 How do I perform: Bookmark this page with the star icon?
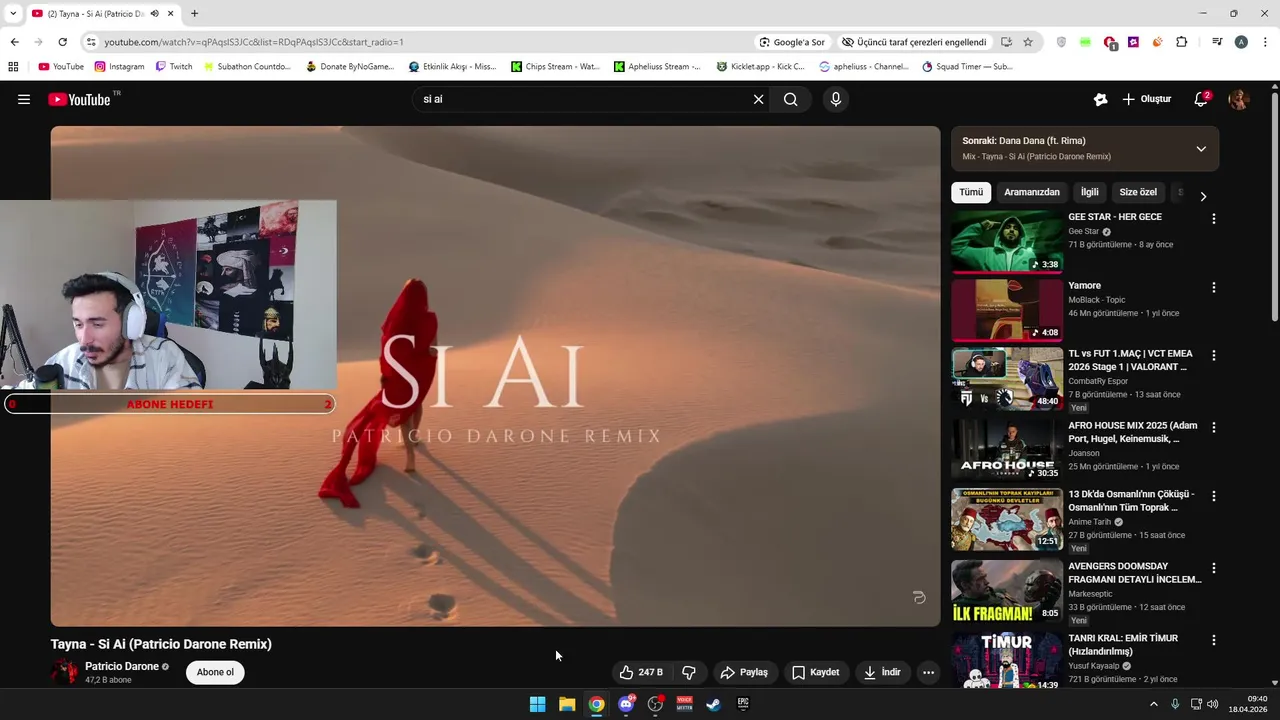click(x=1028, y=42)
